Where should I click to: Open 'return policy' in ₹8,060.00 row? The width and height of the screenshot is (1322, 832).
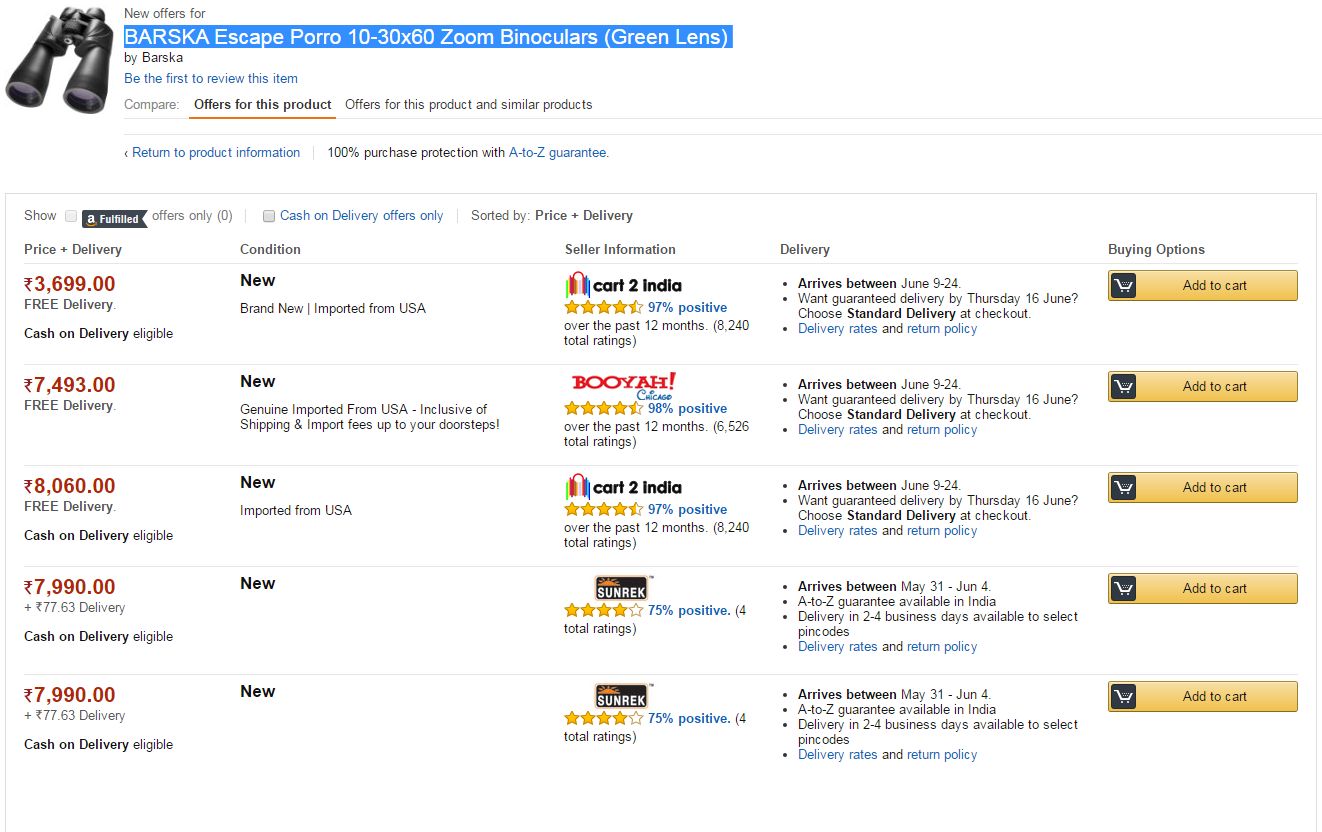point(942,531)
